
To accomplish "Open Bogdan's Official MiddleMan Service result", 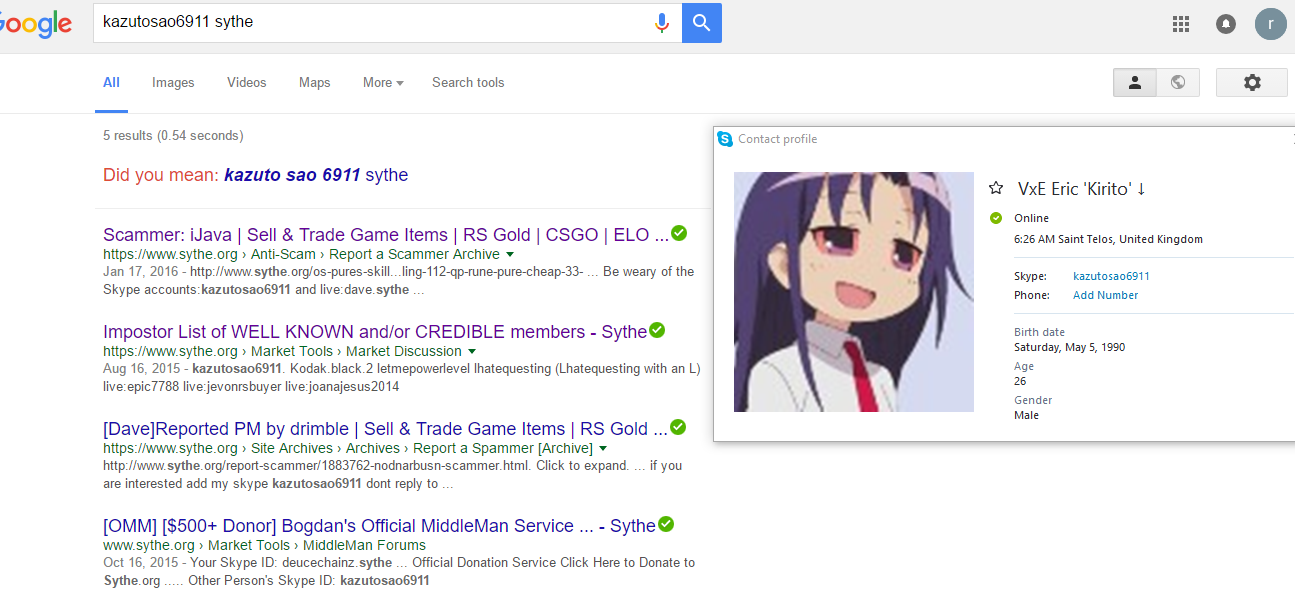I will (x=379, y=526).
